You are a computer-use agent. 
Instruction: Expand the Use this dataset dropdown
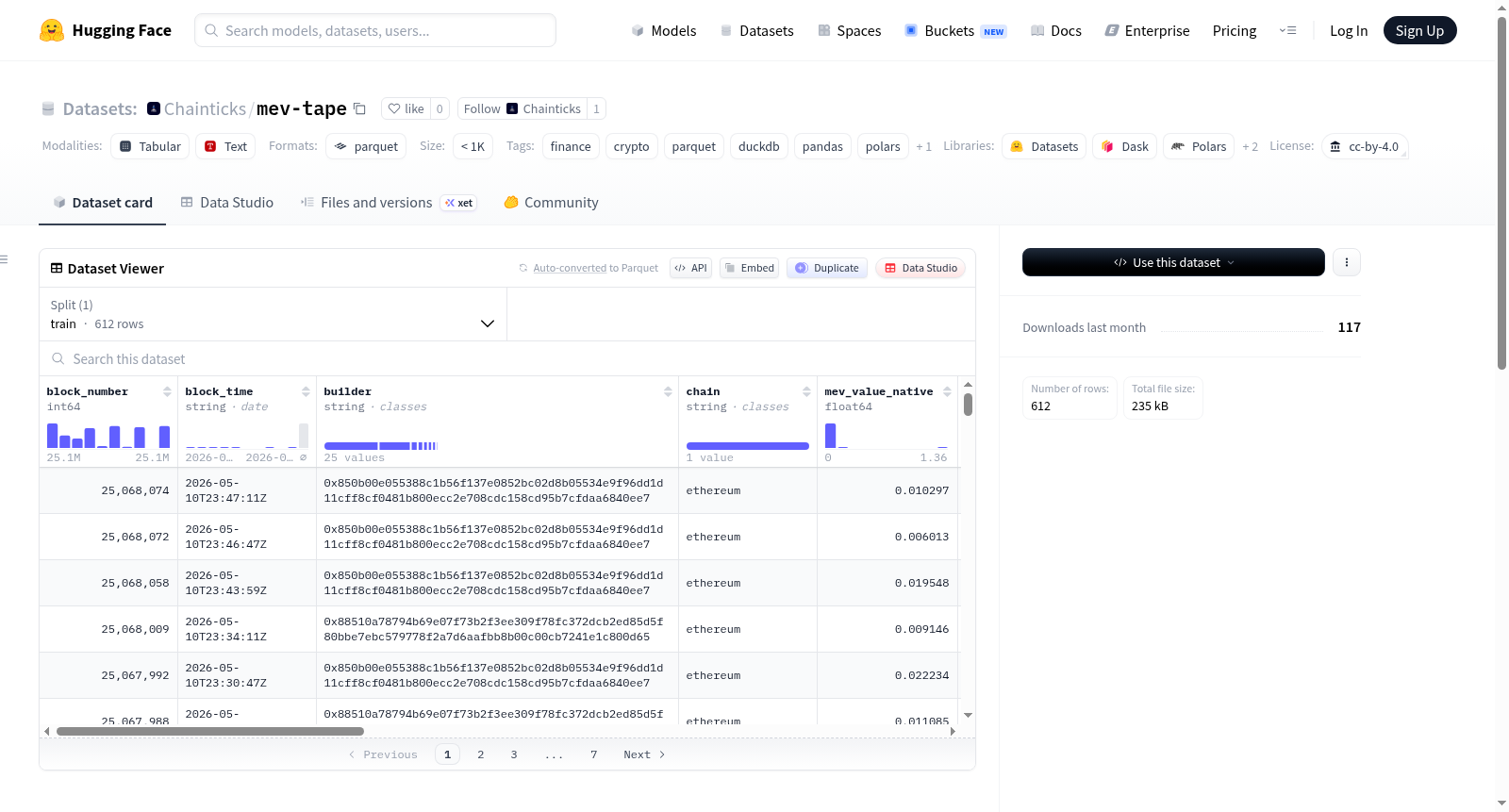(1173, 262)
